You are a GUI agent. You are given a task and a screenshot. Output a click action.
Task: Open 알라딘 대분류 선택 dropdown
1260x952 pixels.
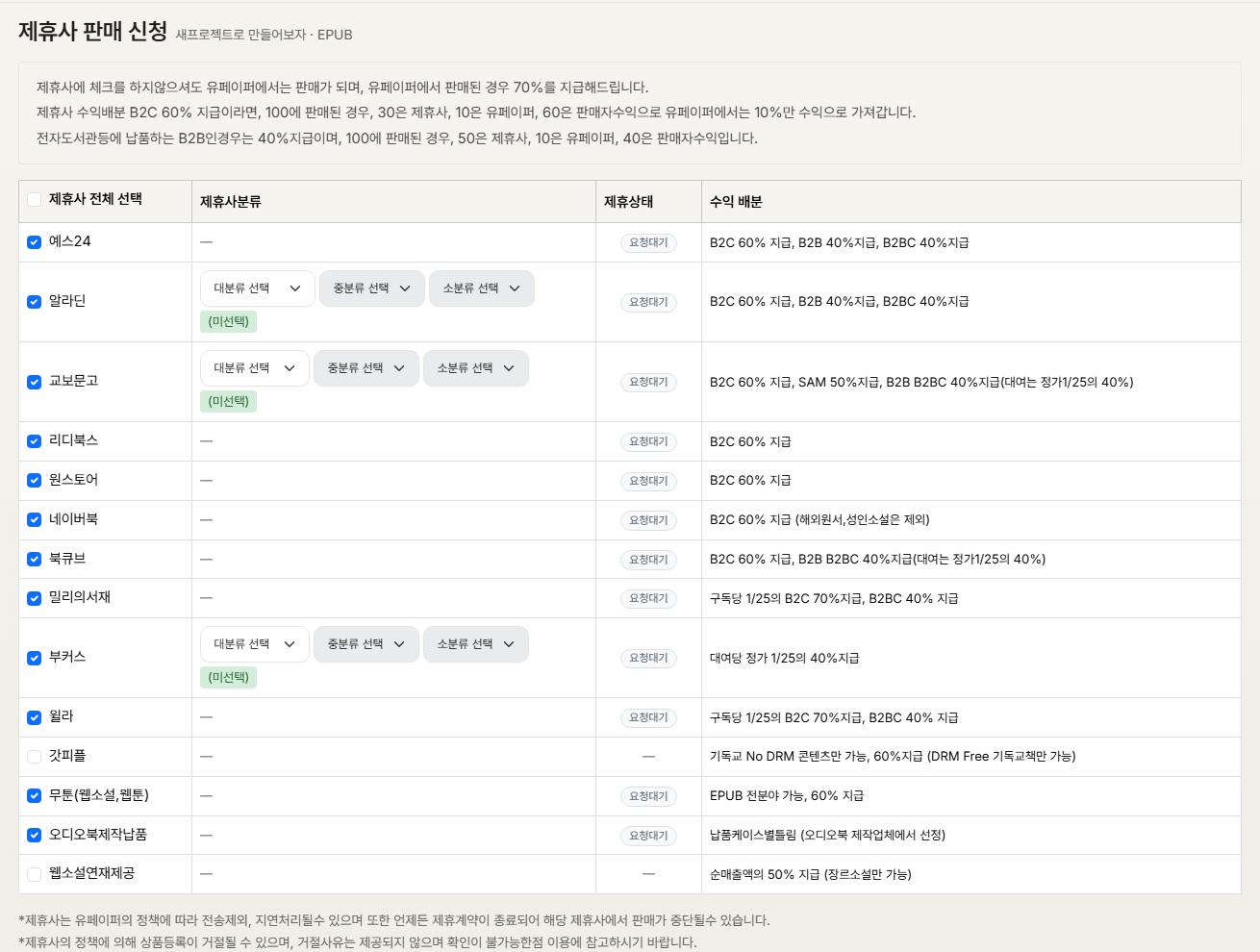click(258, 288)
